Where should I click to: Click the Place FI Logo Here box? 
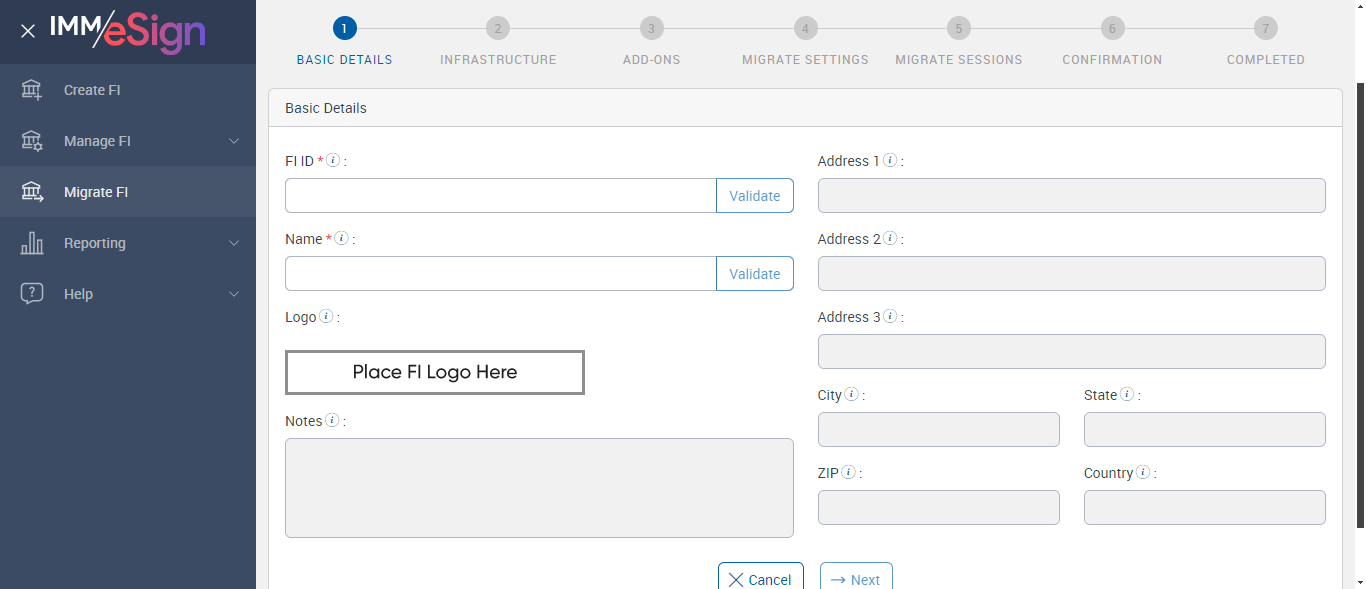(x=435, y=372)
